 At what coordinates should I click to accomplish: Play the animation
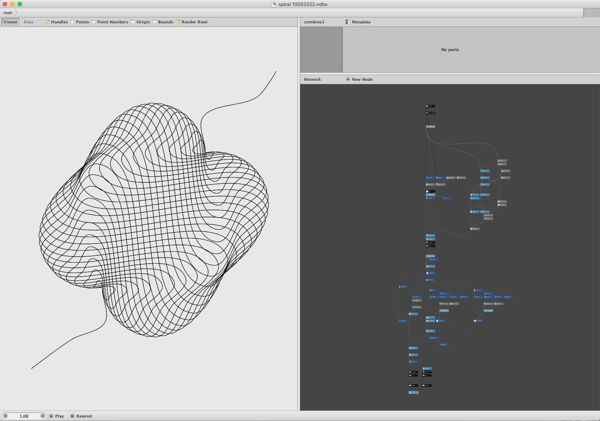(57, 416)
